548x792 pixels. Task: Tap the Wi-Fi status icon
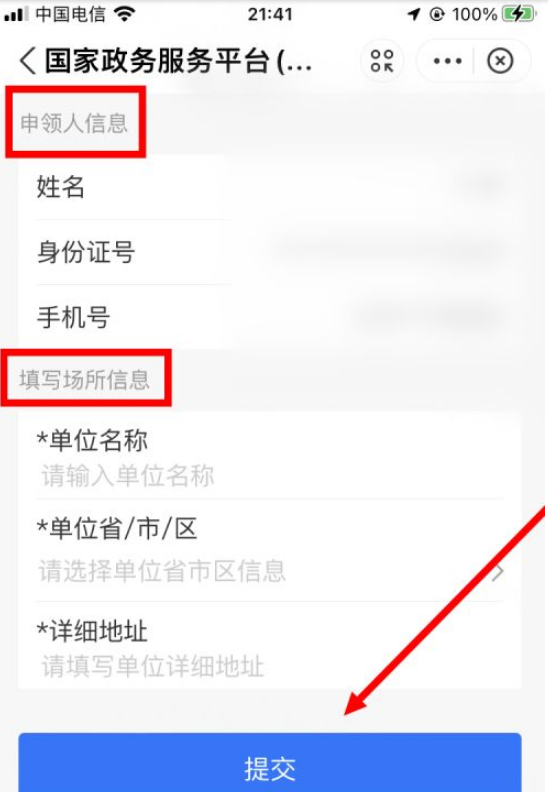coord(124,14)
